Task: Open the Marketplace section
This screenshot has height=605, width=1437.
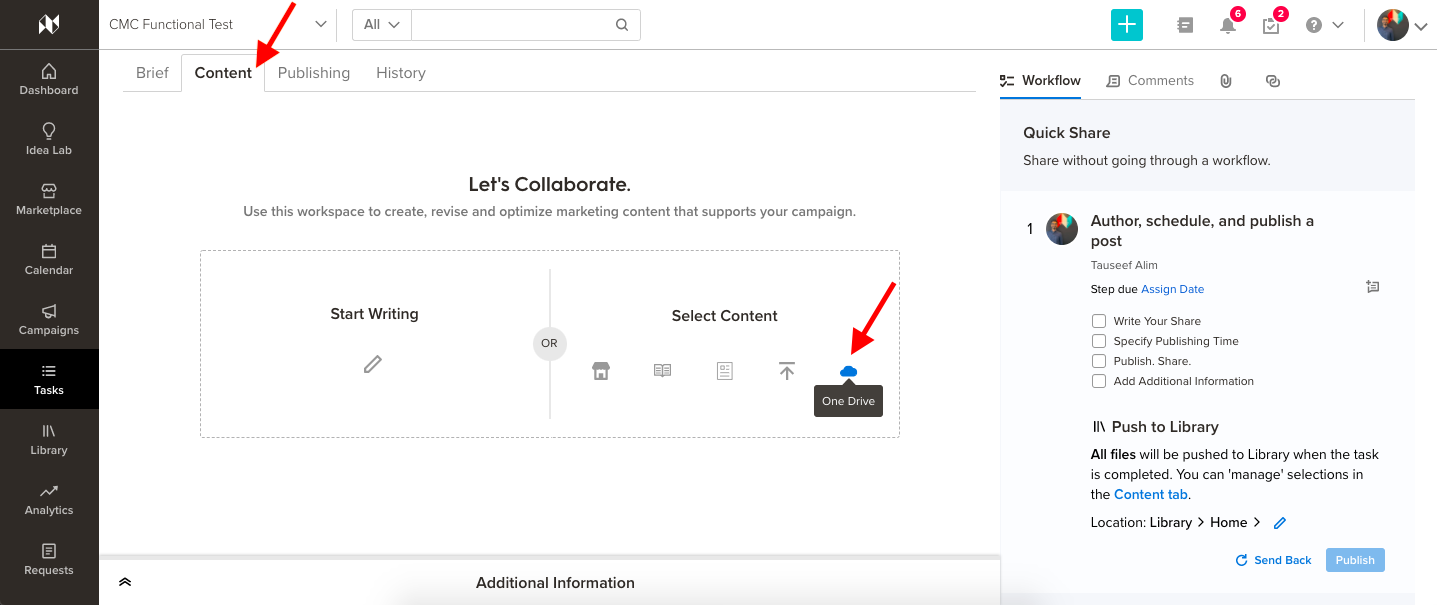Action: point(49,200)
